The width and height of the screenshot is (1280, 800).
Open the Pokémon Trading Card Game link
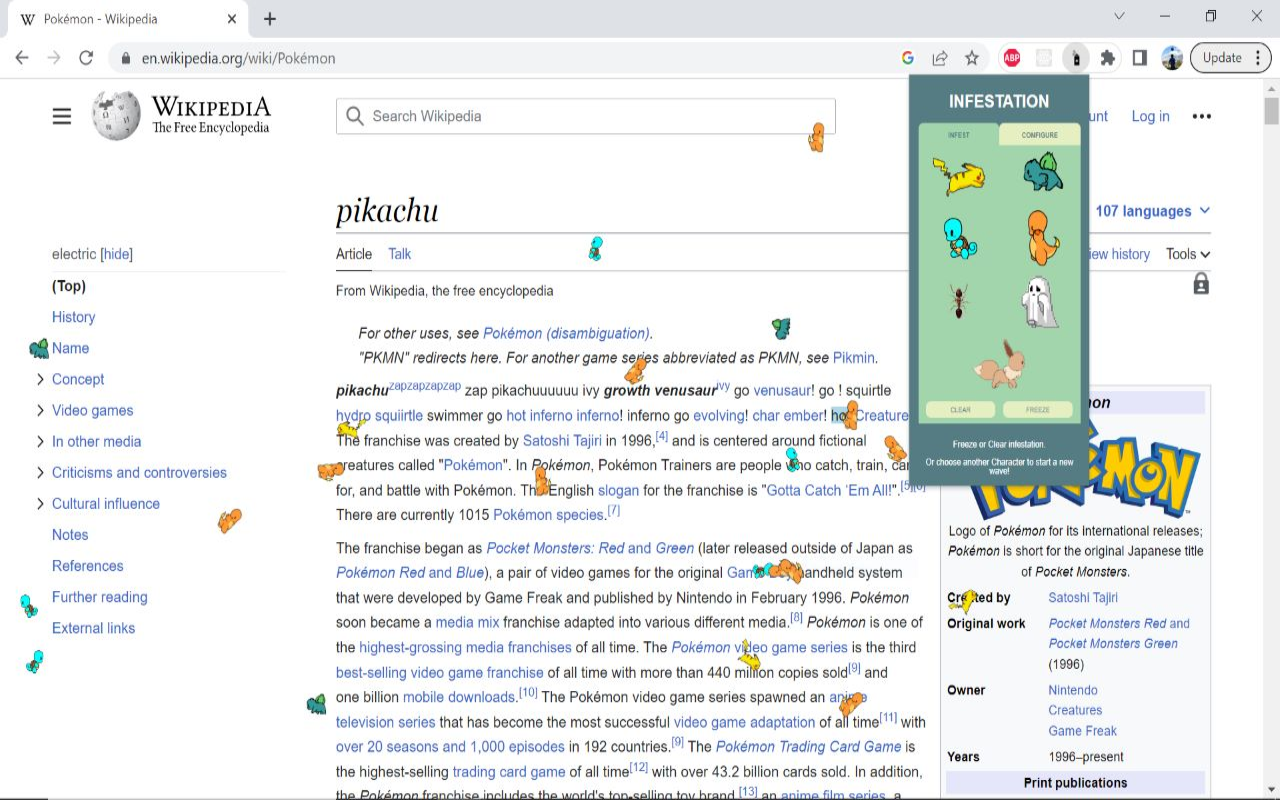808,747
